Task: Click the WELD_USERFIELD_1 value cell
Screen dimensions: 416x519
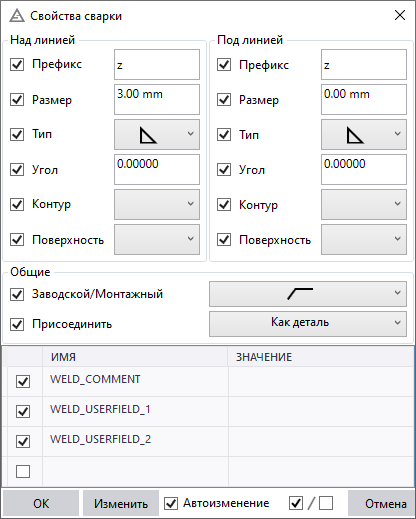Action: point(321,411)
